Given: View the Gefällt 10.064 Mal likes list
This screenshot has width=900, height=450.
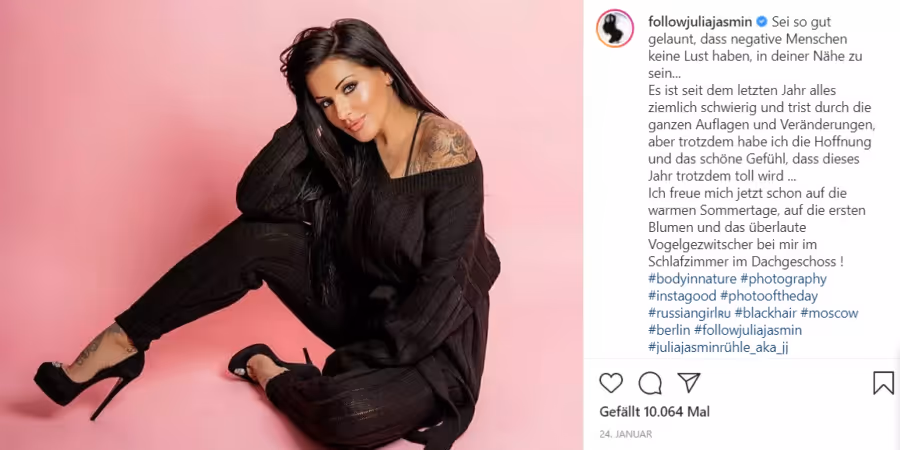Looking at the screenshot, I should (654, 412).
